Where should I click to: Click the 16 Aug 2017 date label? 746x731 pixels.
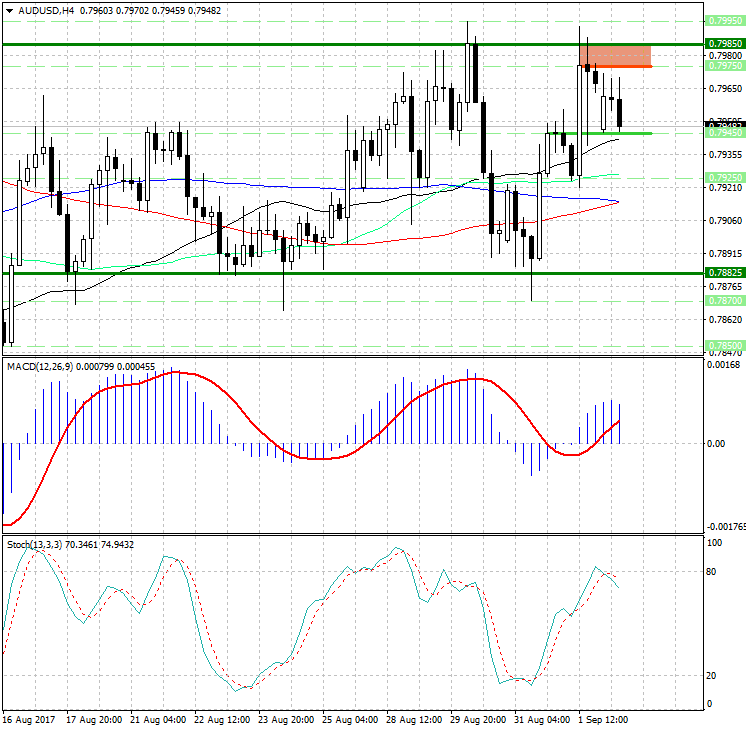27,719
